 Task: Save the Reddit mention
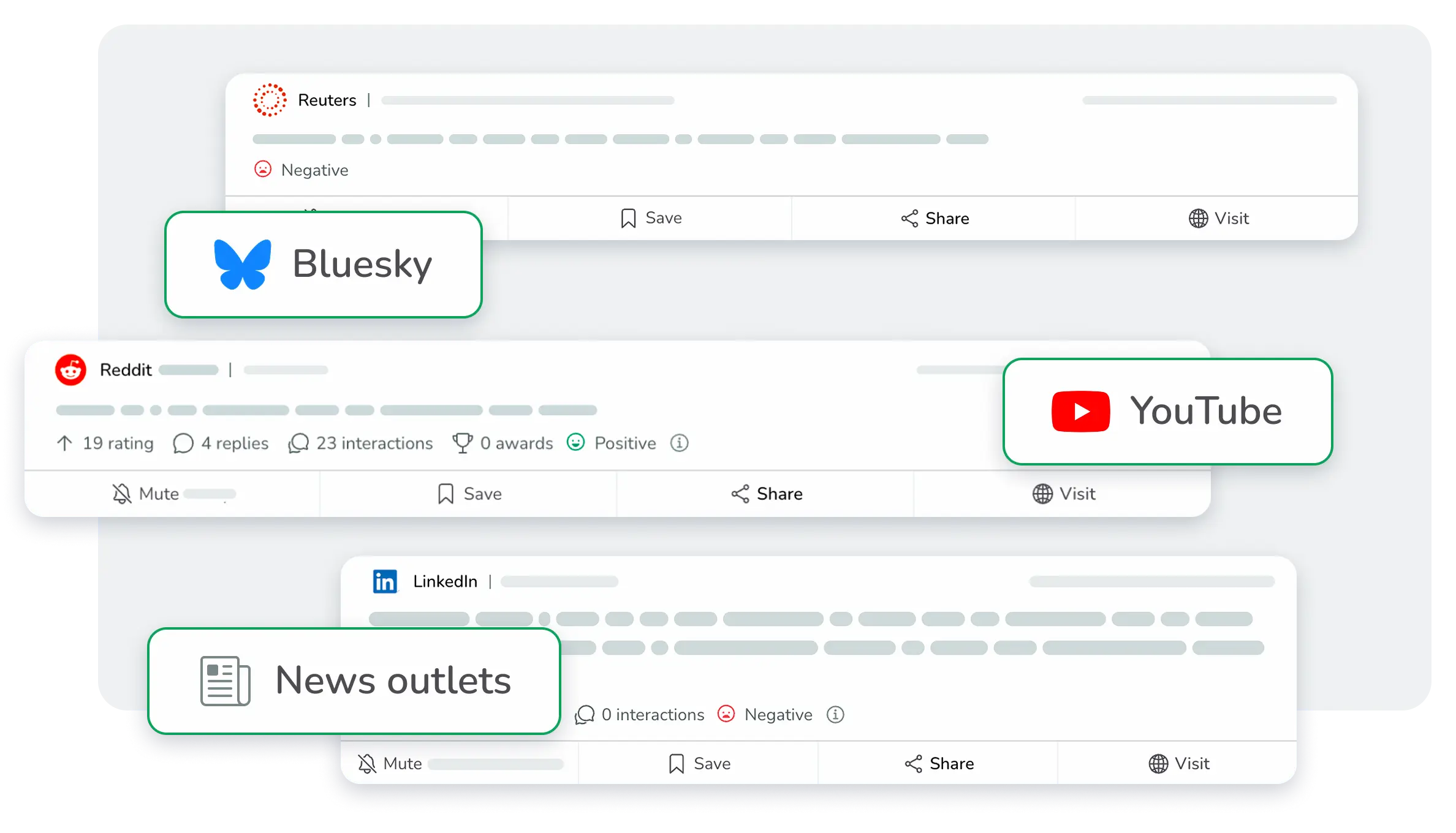coord(470,494)
